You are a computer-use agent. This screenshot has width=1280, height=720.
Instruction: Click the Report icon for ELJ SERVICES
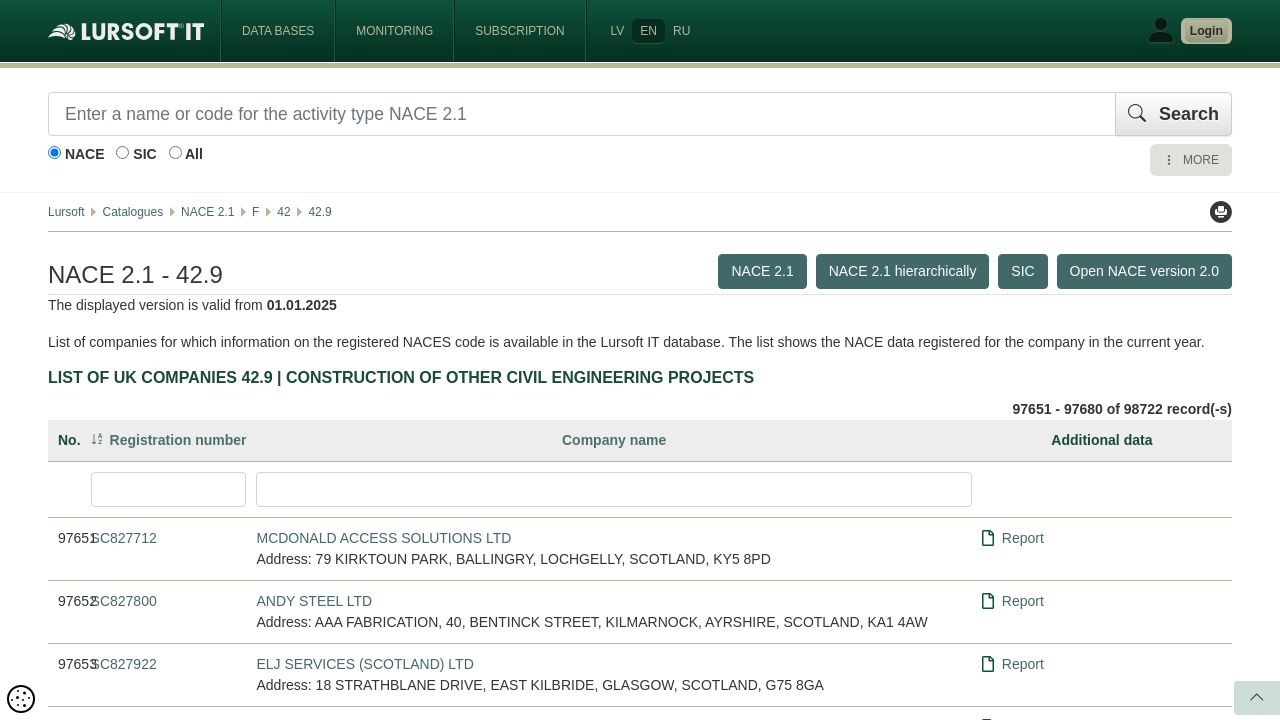pos(988,664)
